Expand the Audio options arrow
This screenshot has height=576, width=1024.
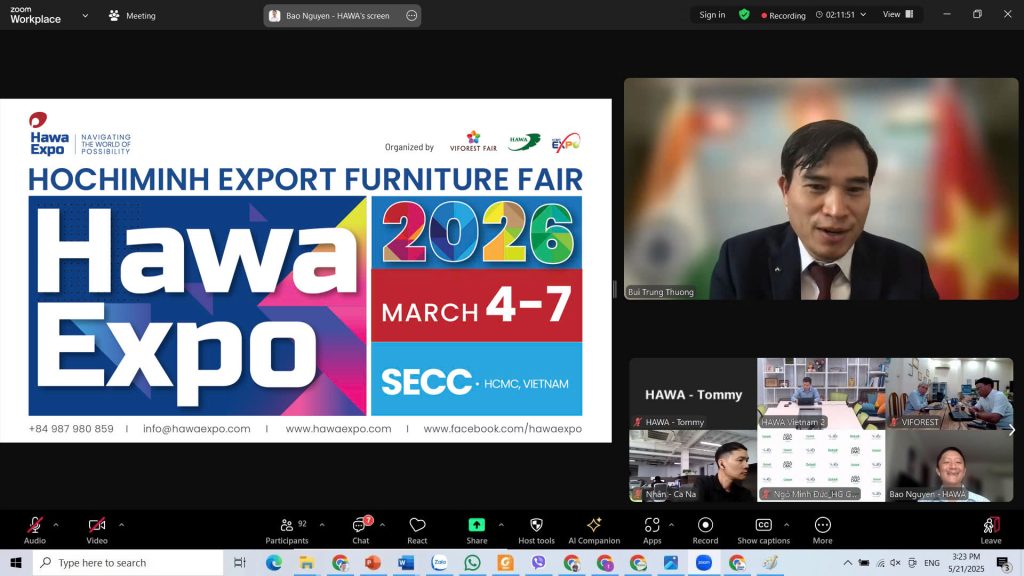coord(56,524)
